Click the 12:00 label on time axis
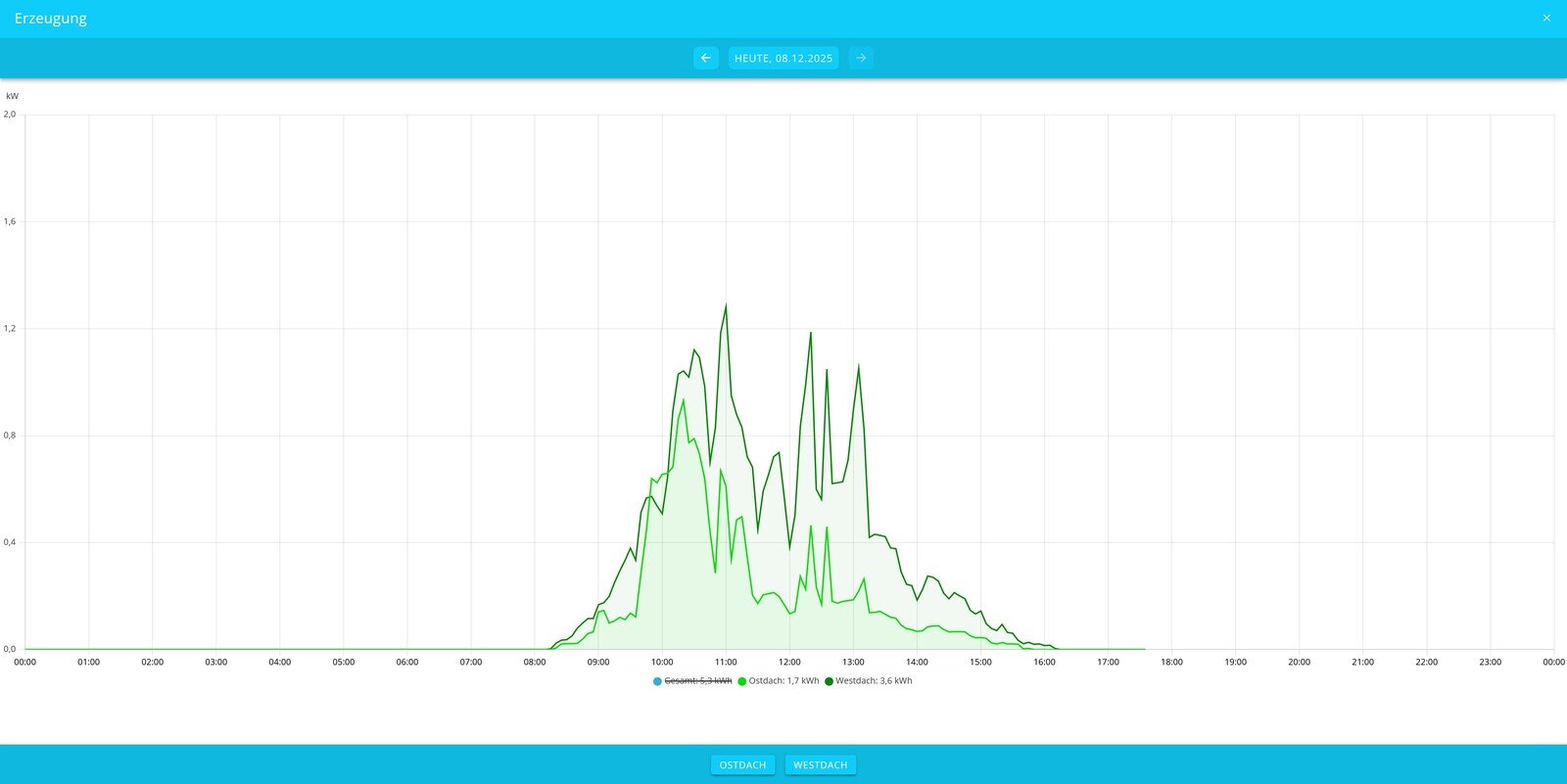This screenshot has width=1567, height=784. 789,663
